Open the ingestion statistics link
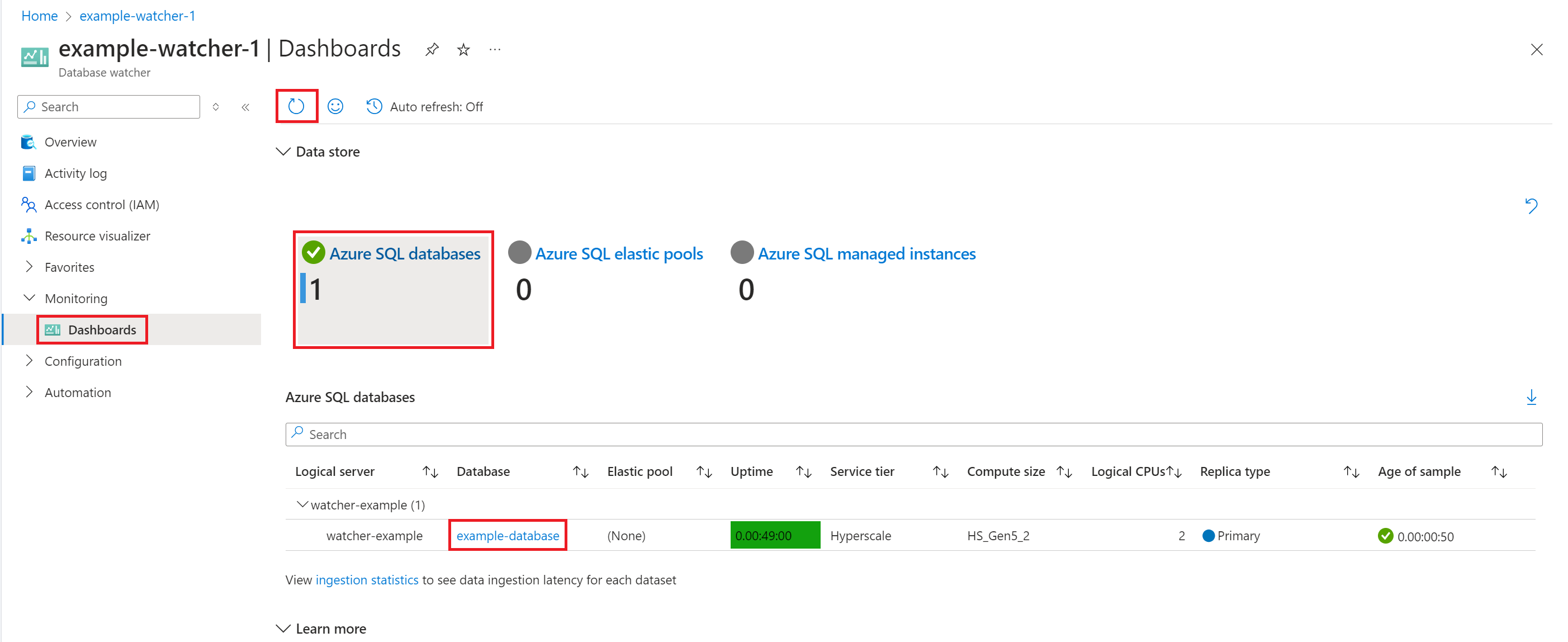 (x=367, y=580)
